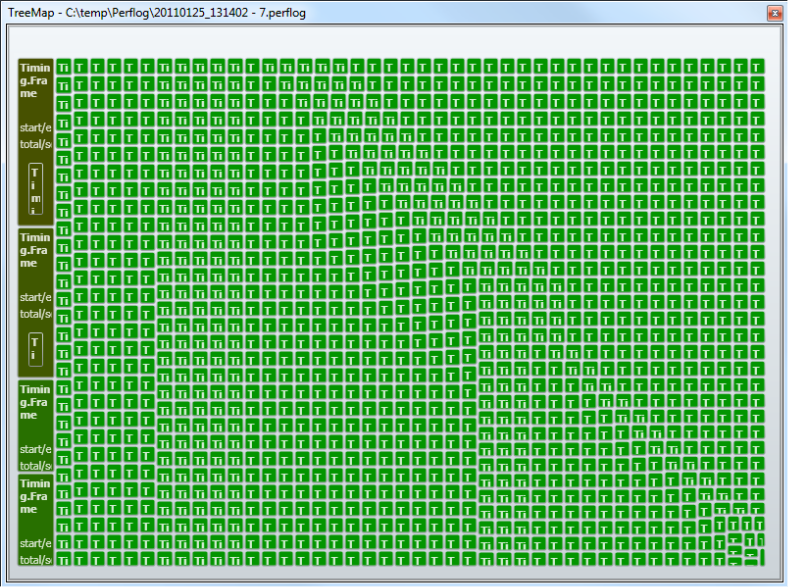Select the bottommost Timing.Frame block

pos(35,520)
